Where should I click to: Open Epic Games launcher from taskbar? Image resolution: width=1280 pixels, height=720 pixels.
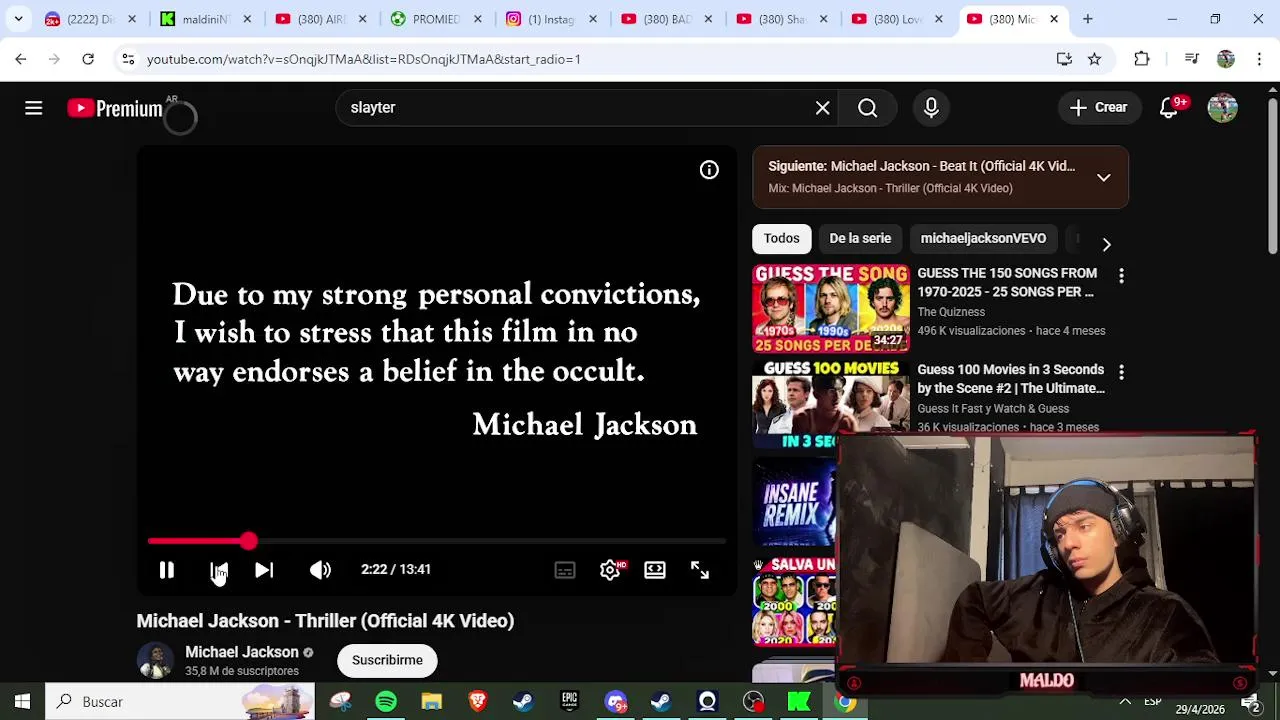(x=569, y=702)
